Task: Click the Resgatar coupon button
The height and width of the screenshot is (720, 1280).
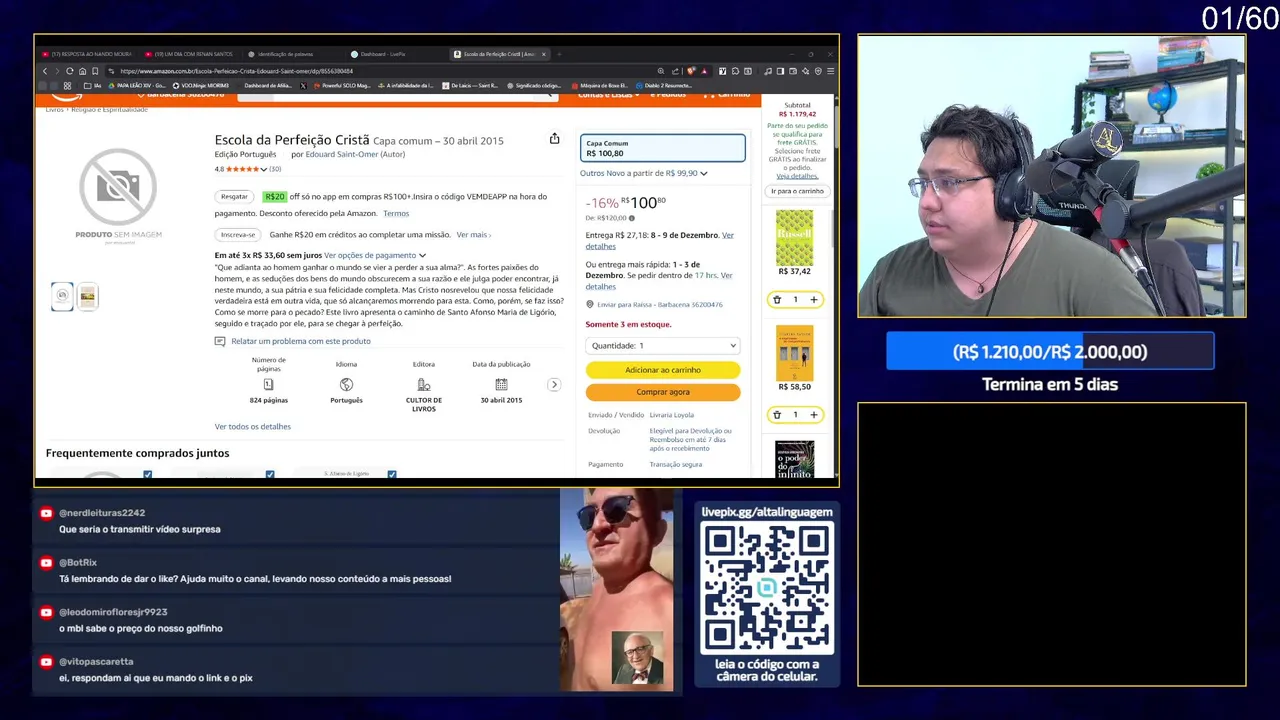Action: click(x=234, y=197)
